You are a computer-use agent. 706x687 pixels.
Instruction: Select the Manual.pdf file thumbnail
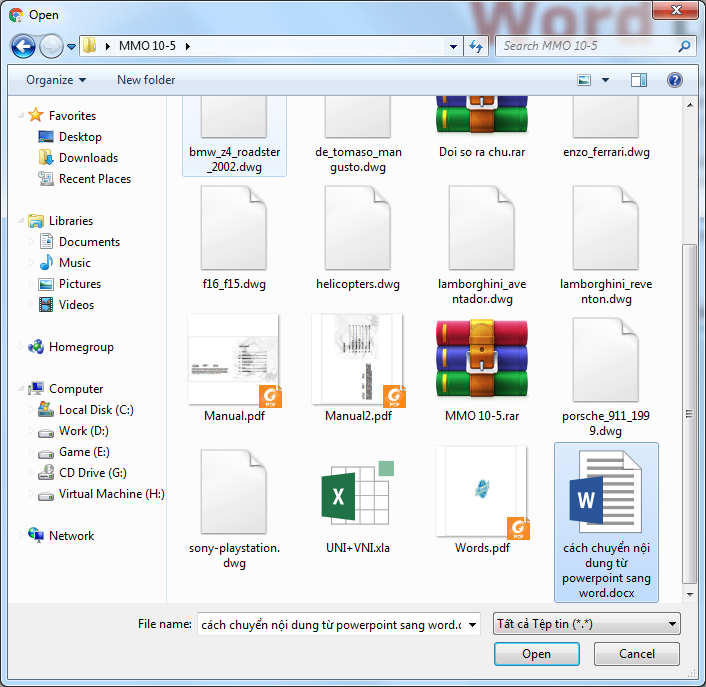233,360
